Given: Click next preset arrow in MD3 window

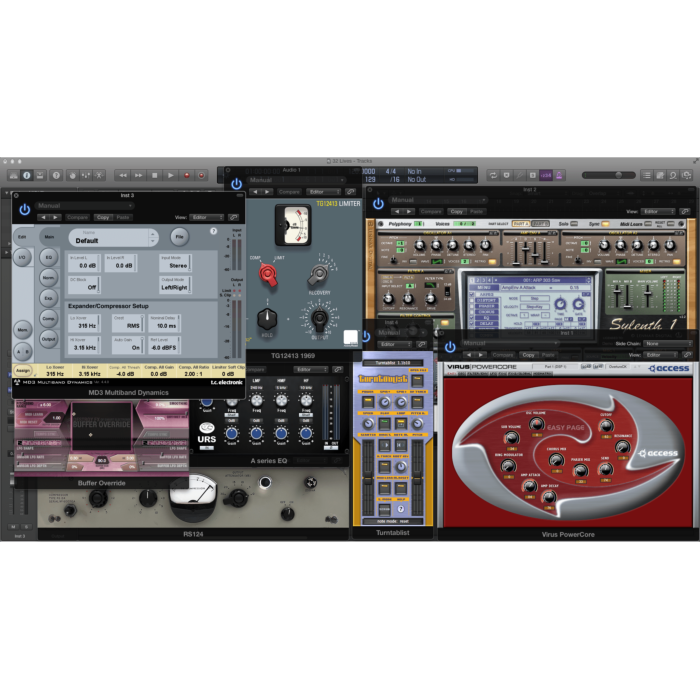Looking at the screenshot, I should point(55,217).
